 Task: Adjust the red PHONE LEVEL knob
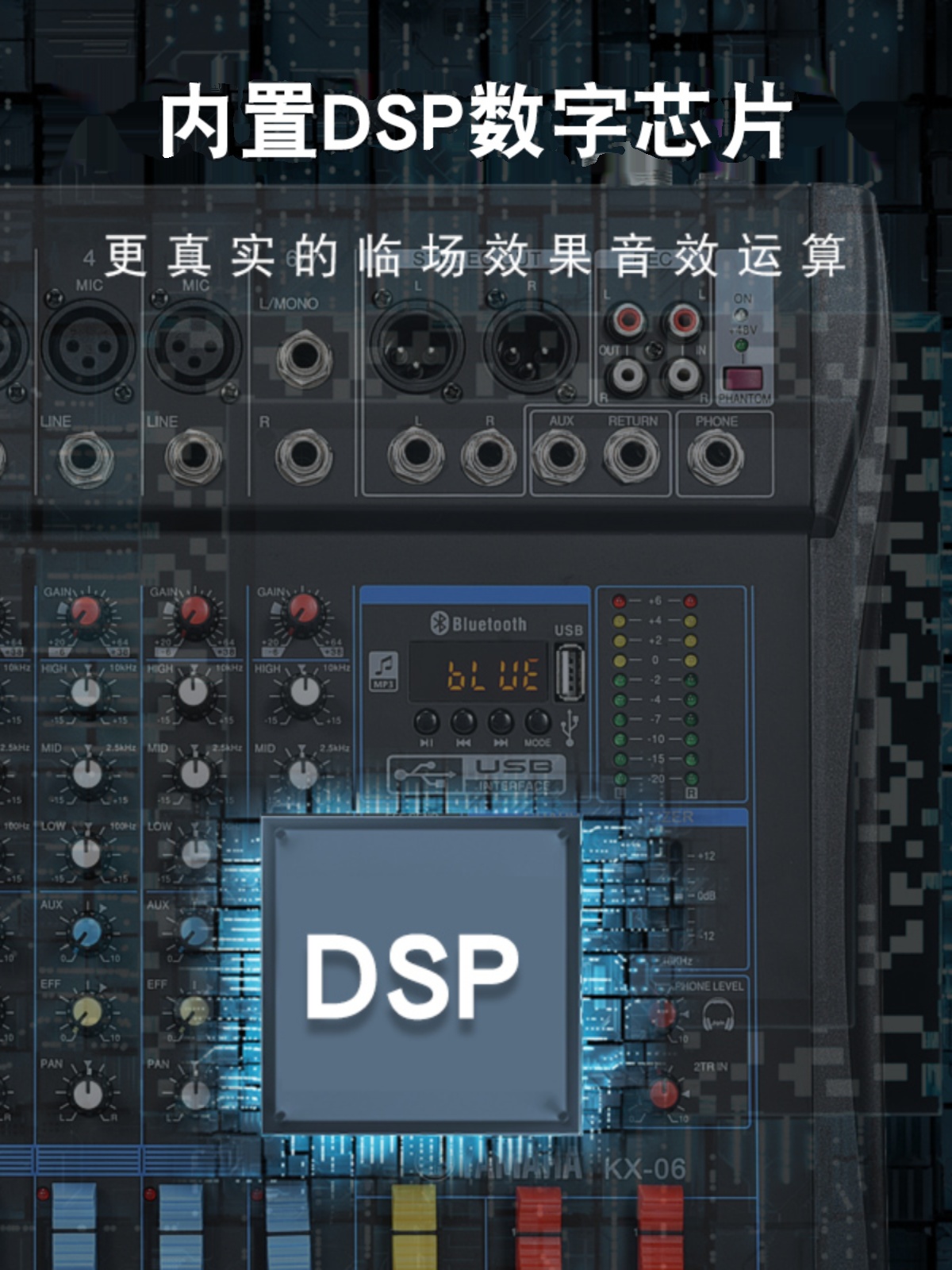[663, 1015]
